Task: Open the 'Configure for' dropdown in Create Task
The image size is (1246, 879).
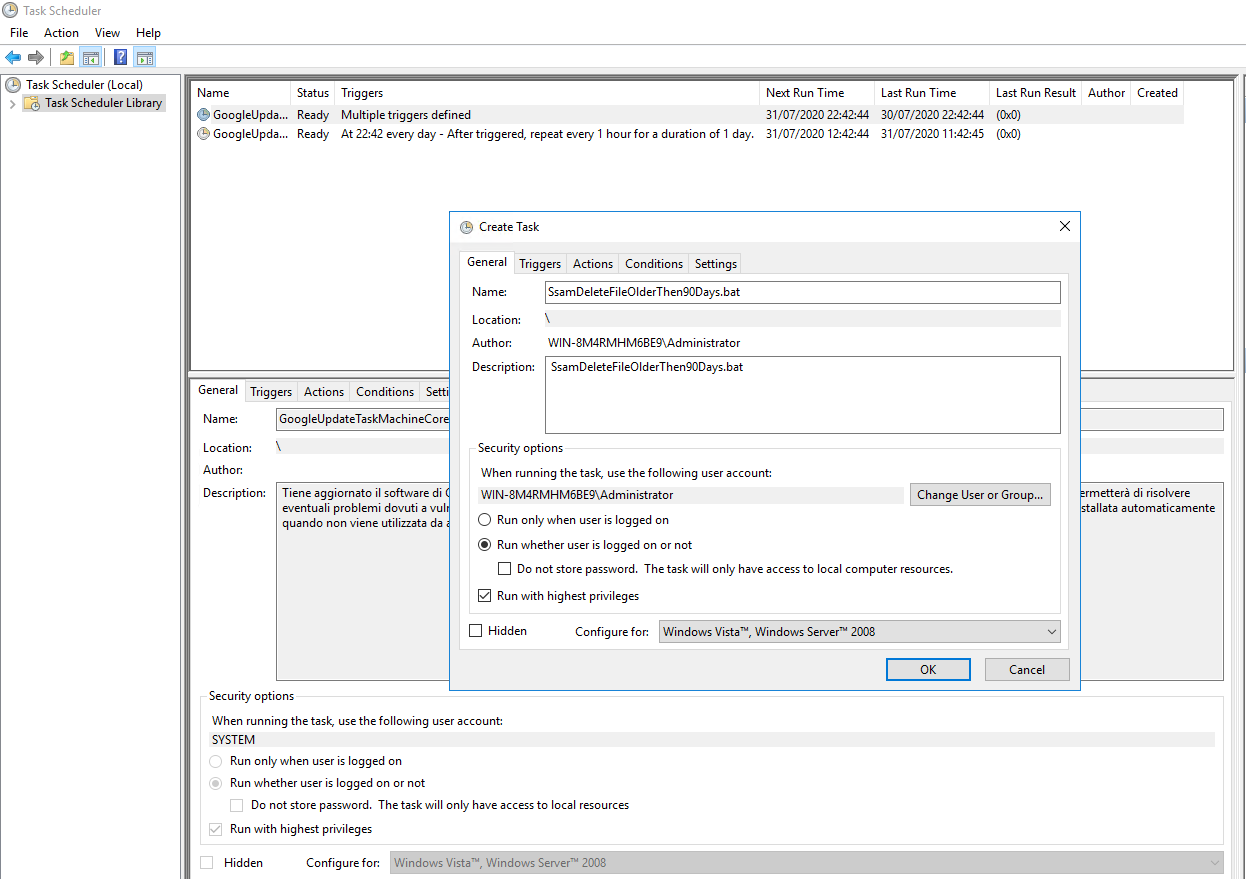Action: pyautogui.click(x=859, y=631)
